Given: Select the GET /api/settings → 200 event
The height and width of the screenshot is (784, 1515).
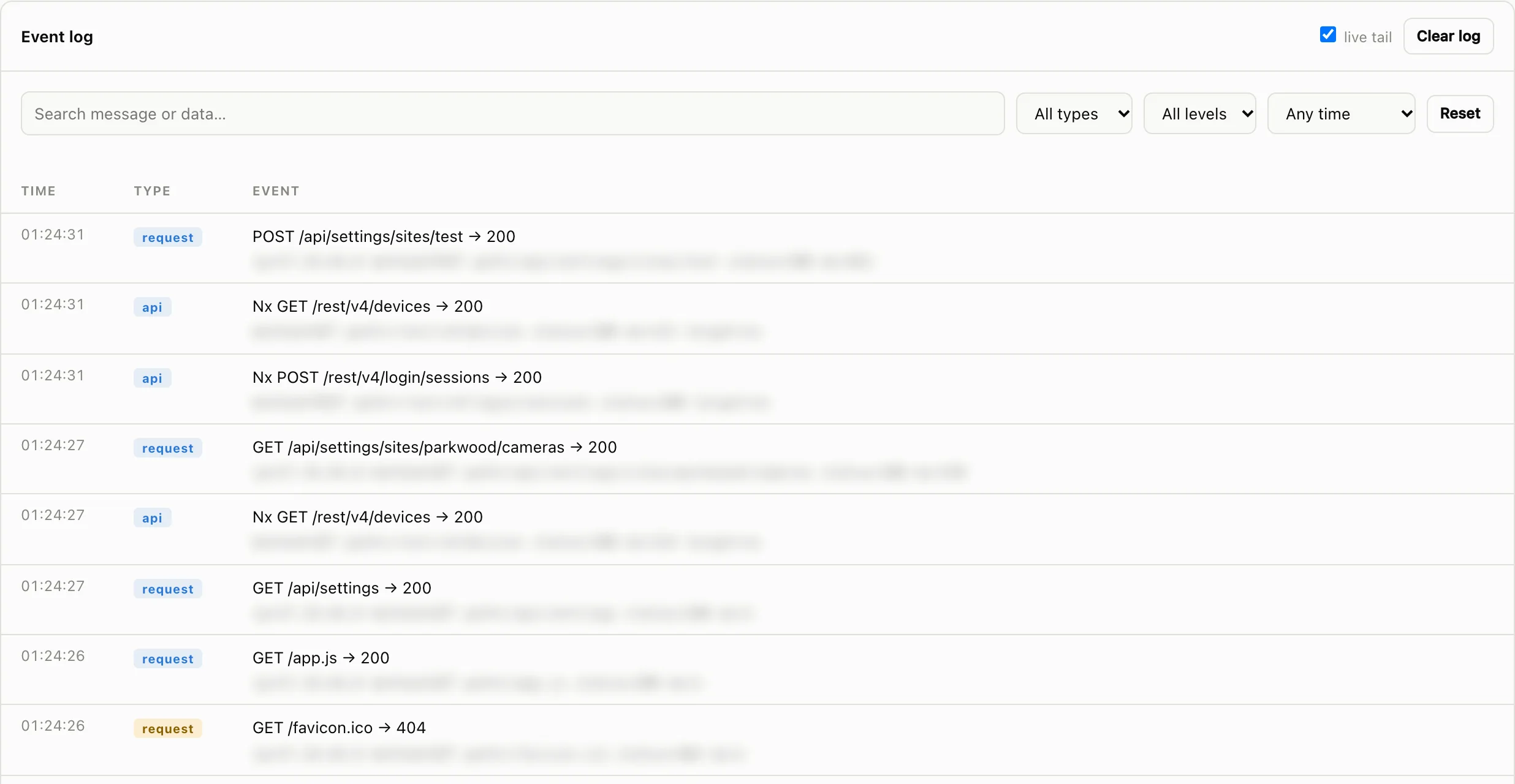Looking at the screenshot, I should 757,600.
